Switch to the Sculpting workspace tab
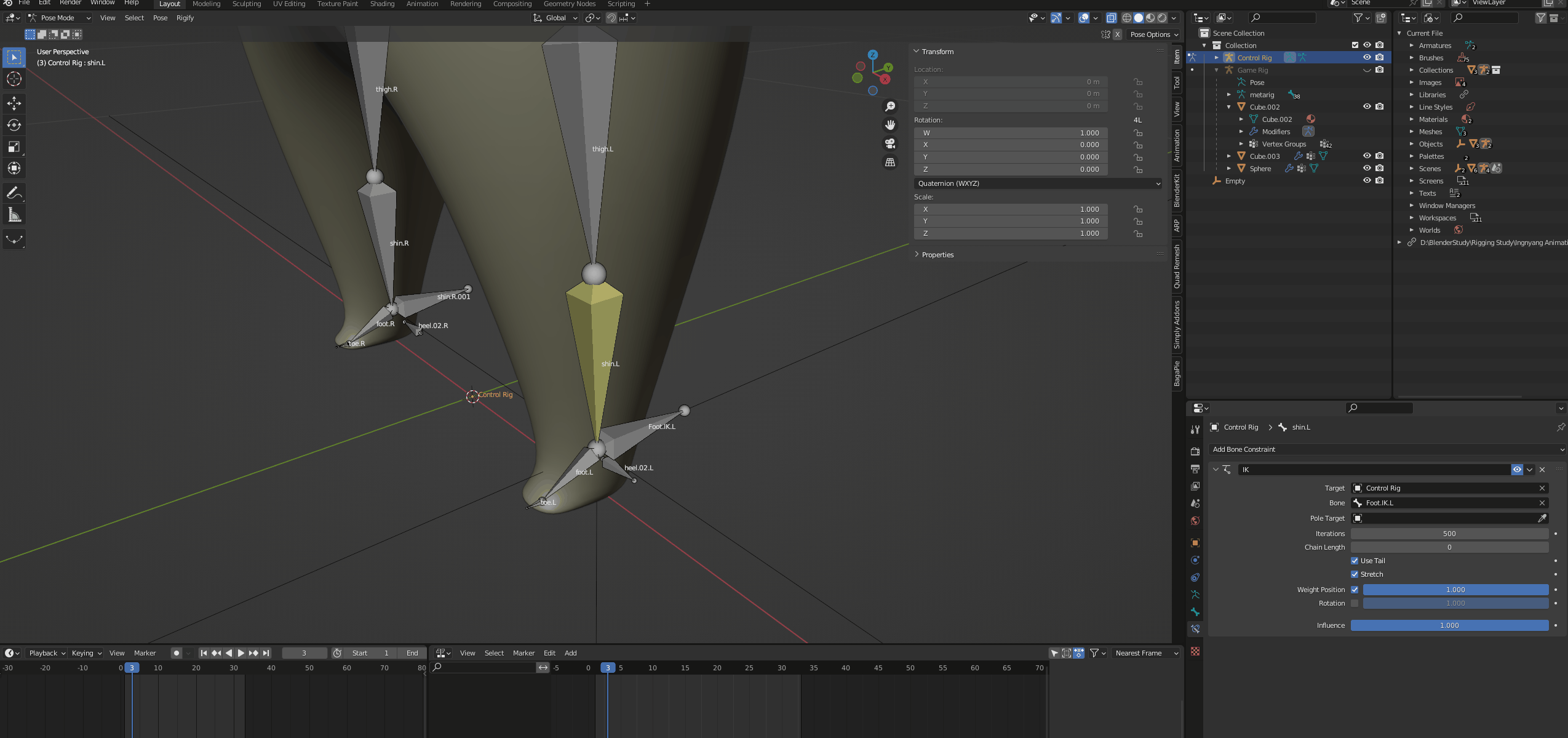 tap(246, 4)
